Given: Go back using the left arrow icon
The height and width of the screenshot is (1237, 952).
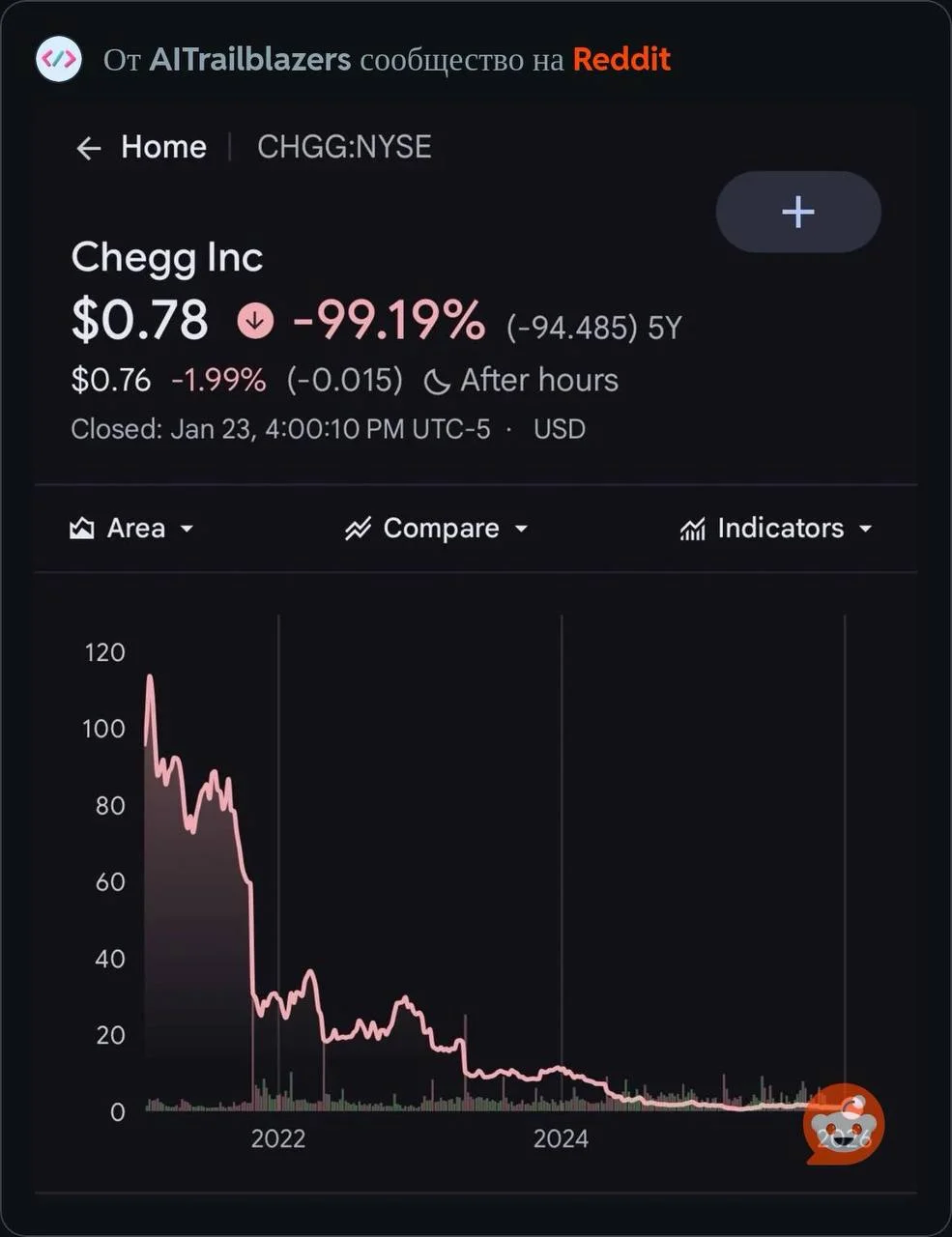Looking at the screenshot, I should pyautogui.click(x=89, y=148).
